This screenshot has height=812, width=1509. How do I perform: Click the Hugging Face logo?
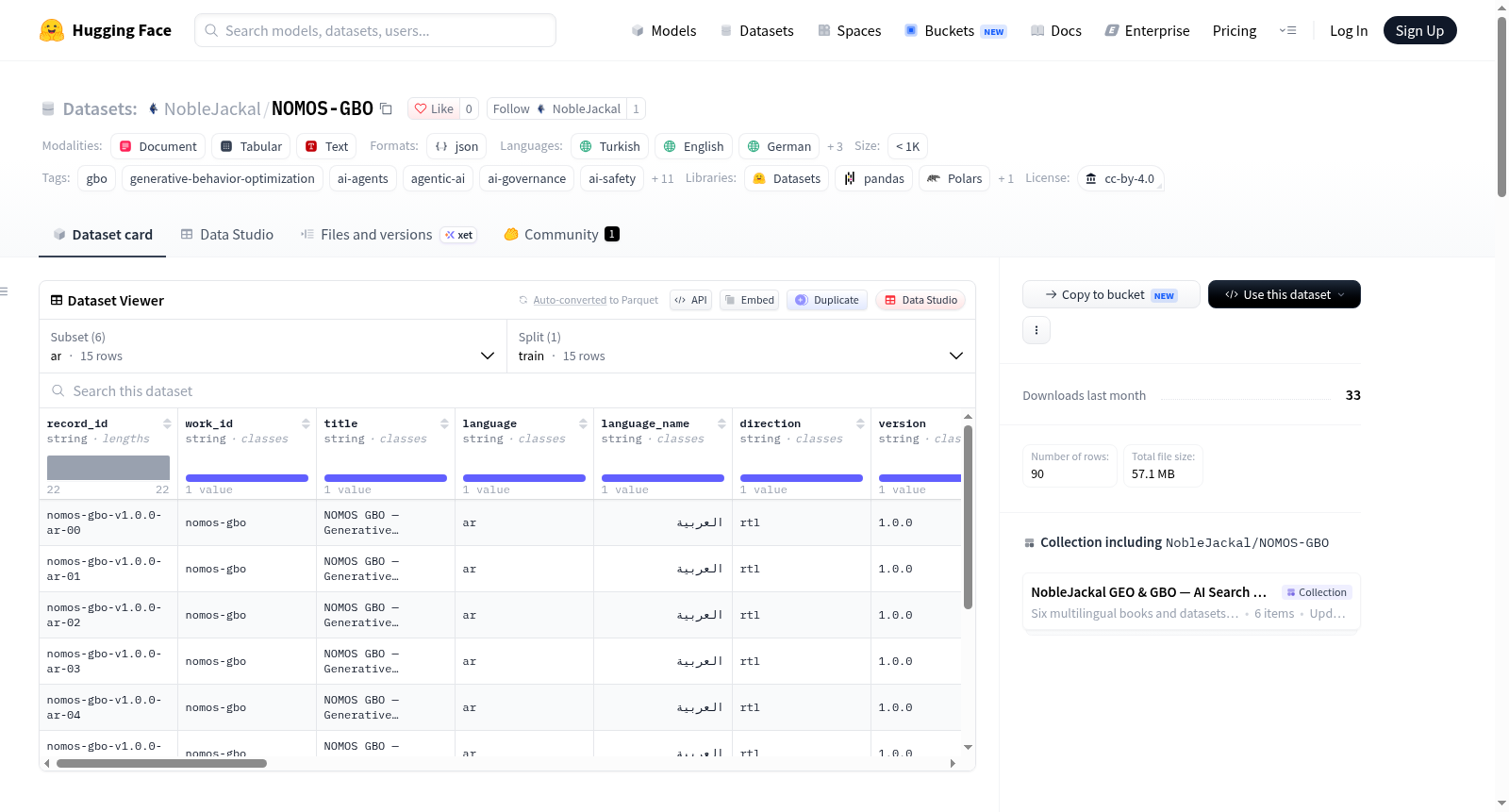(x=106, y=30)
